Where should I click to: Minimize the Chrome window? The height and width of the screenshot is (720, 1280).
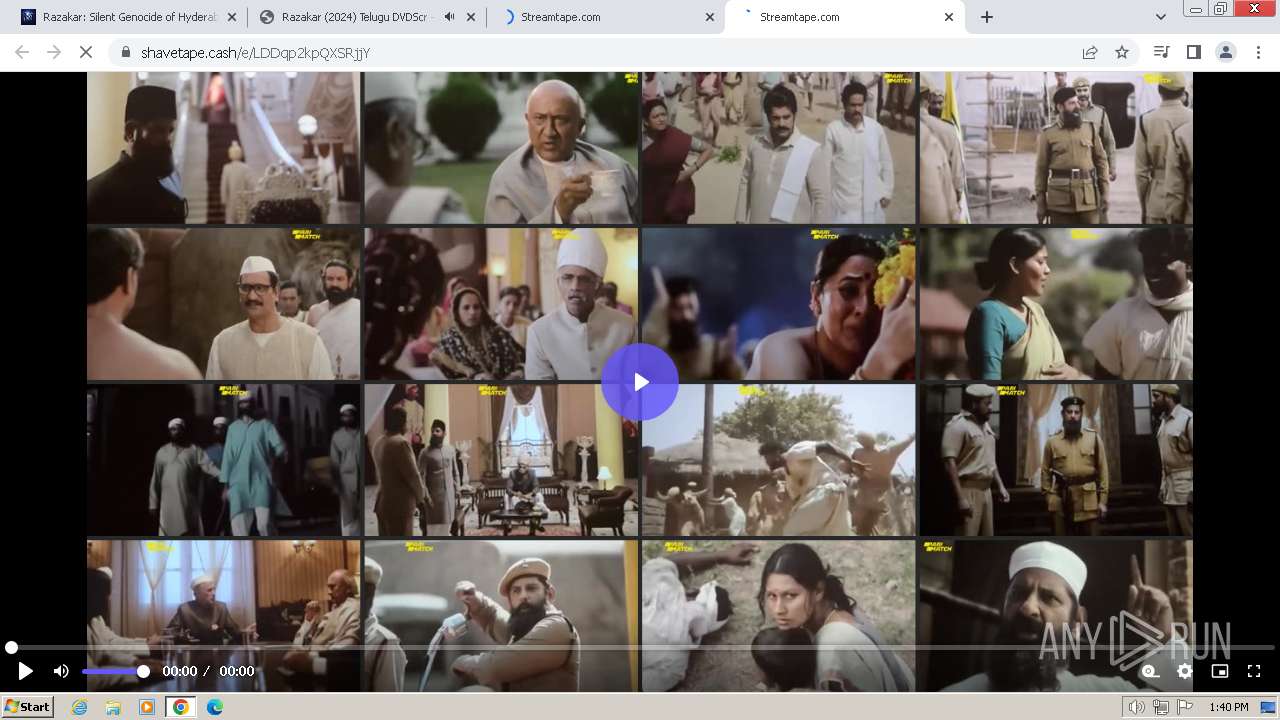pyautogui.click(x=1196, y=9)
